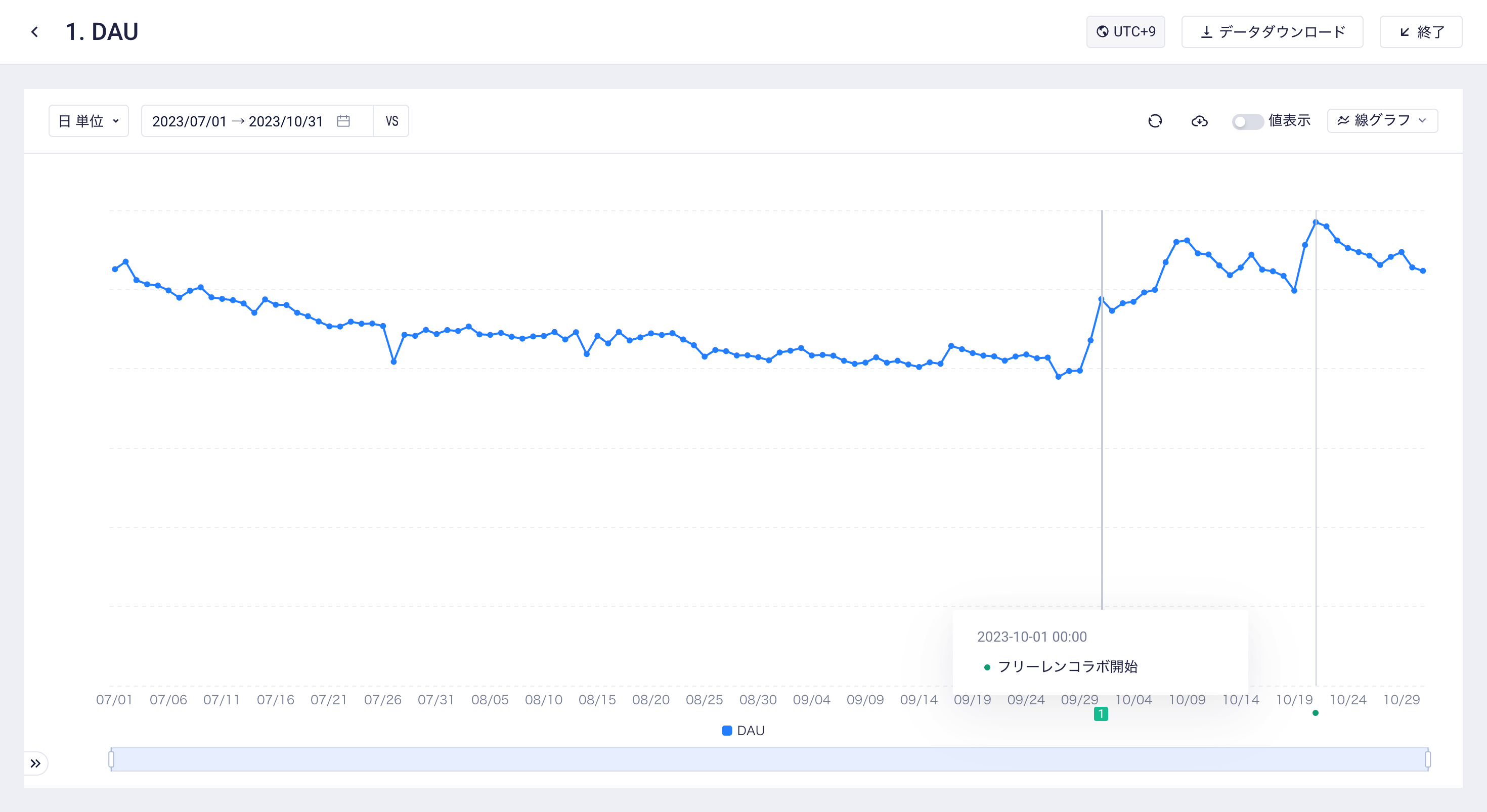
Task: Toggle DAU series in chart legend
Action: pos(743,731)
